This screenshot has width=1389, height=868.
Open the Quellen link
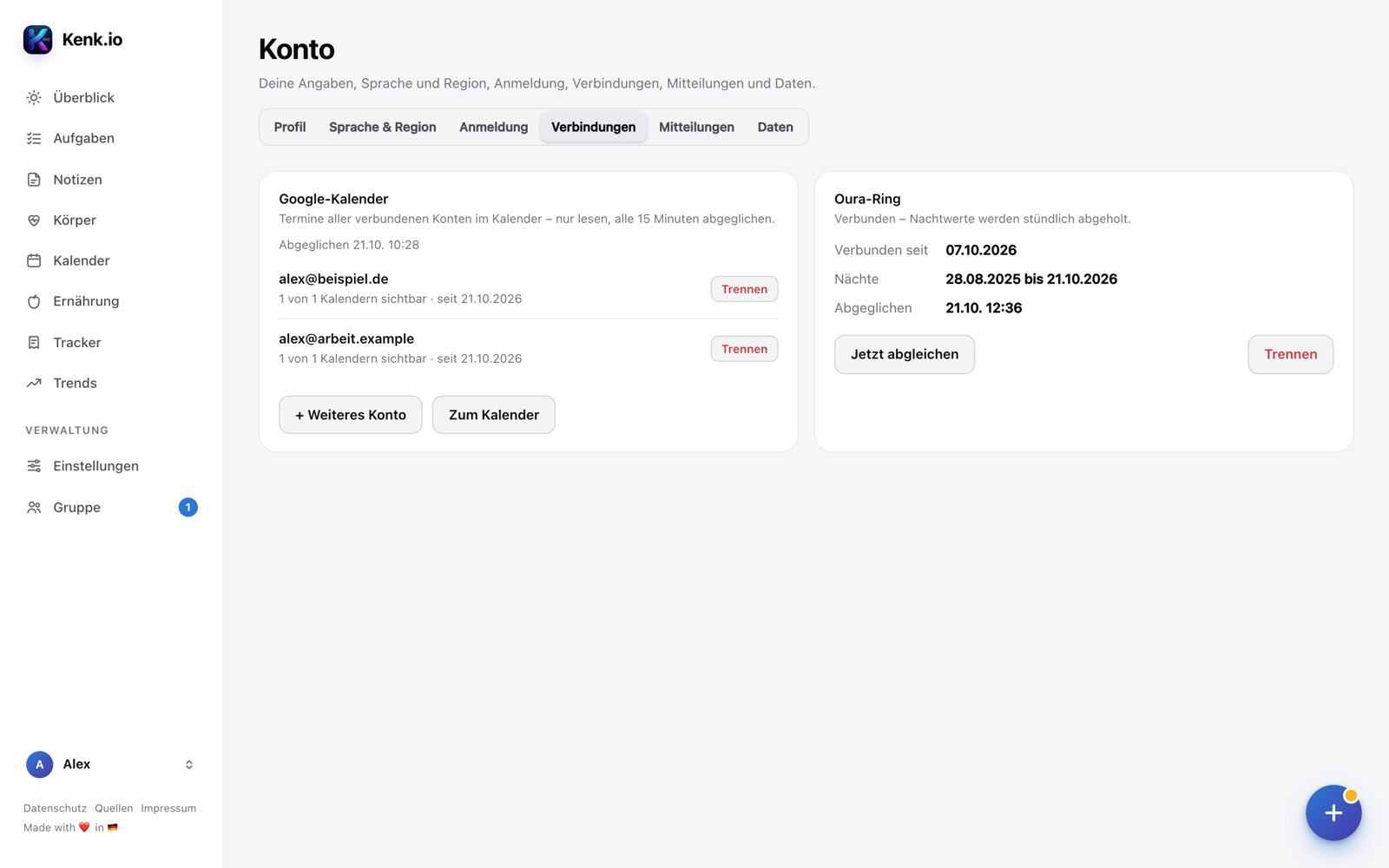point(114,808)
